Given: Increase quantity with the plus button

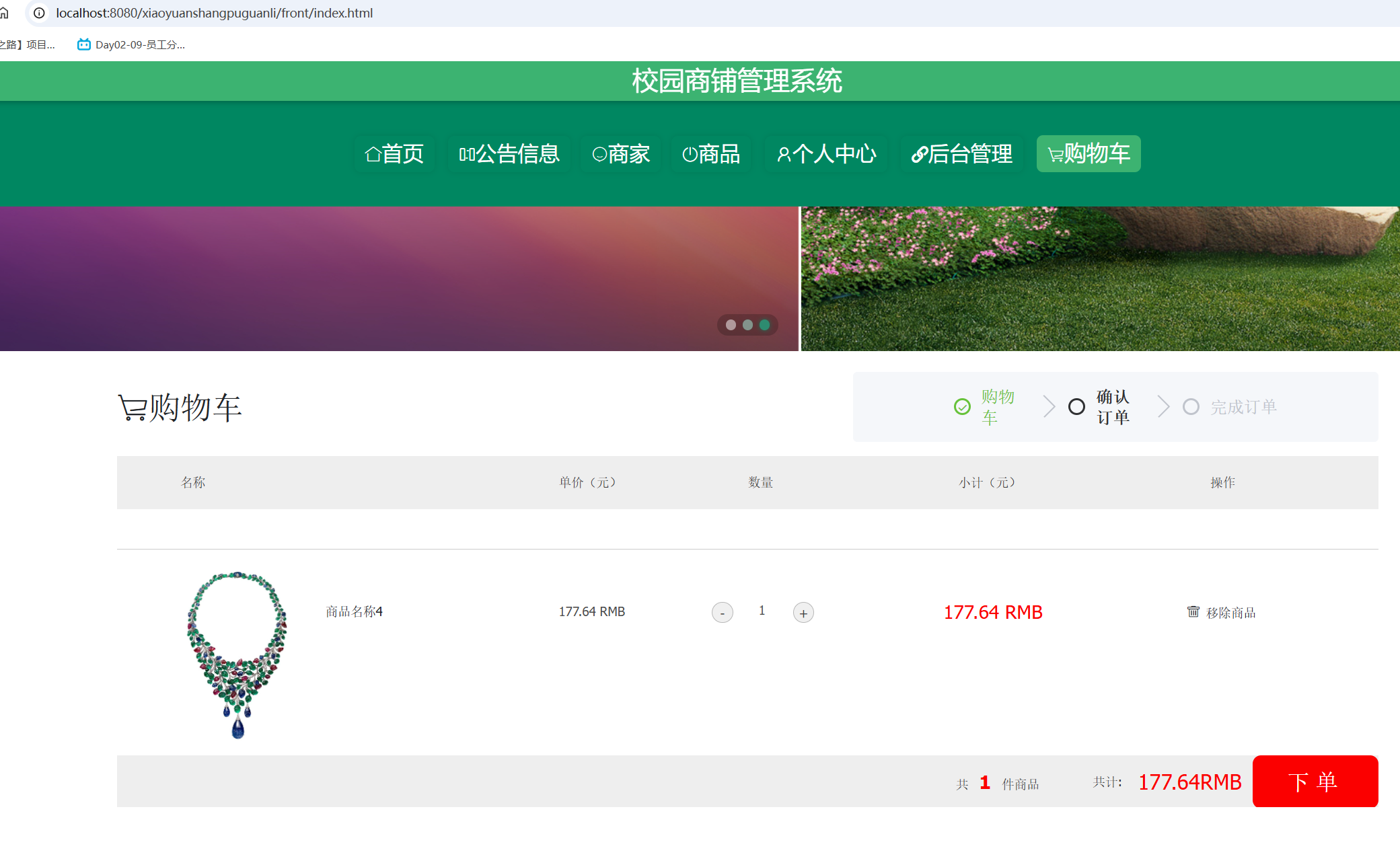Looking at the screenshot, I should (x=803, y=613).
